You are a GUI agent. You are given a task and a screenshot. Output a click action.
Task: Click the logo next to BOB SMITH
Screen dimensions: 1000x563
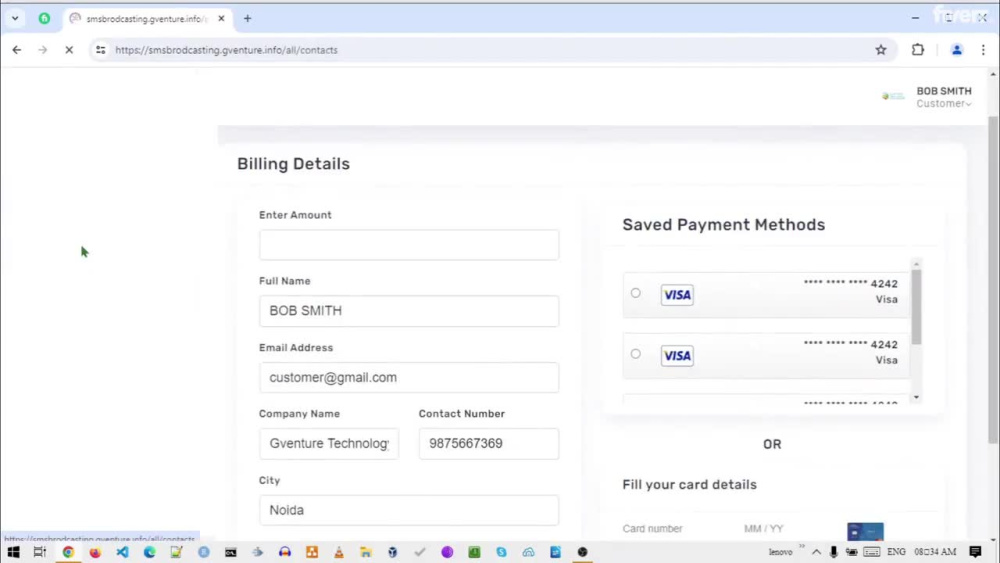893,96
